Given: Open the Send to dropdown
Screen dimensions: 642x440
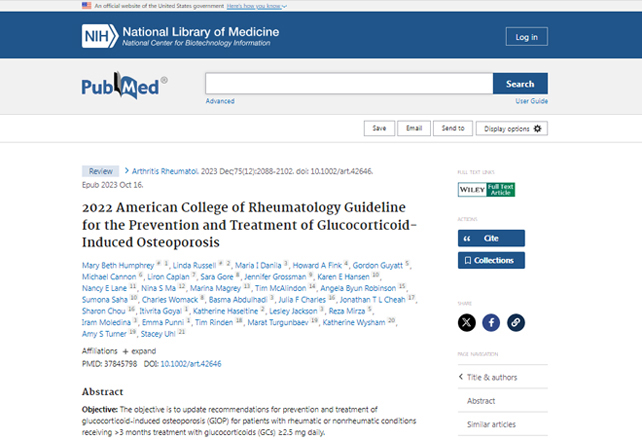Looking at the screenshot, I should coord(453,128).
